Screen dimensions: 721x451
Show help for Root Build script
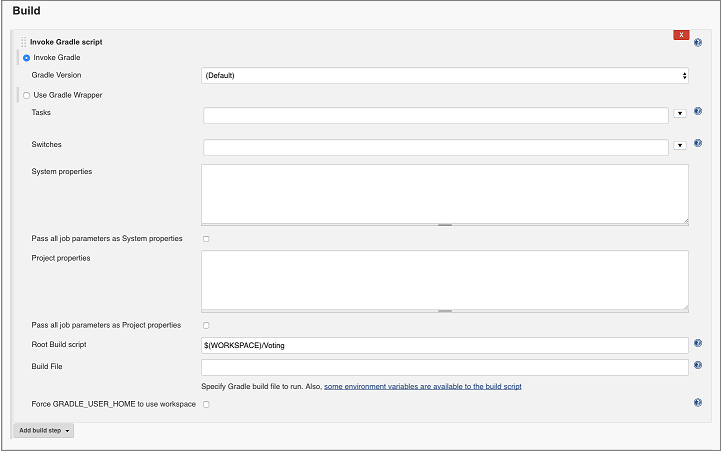697,342
